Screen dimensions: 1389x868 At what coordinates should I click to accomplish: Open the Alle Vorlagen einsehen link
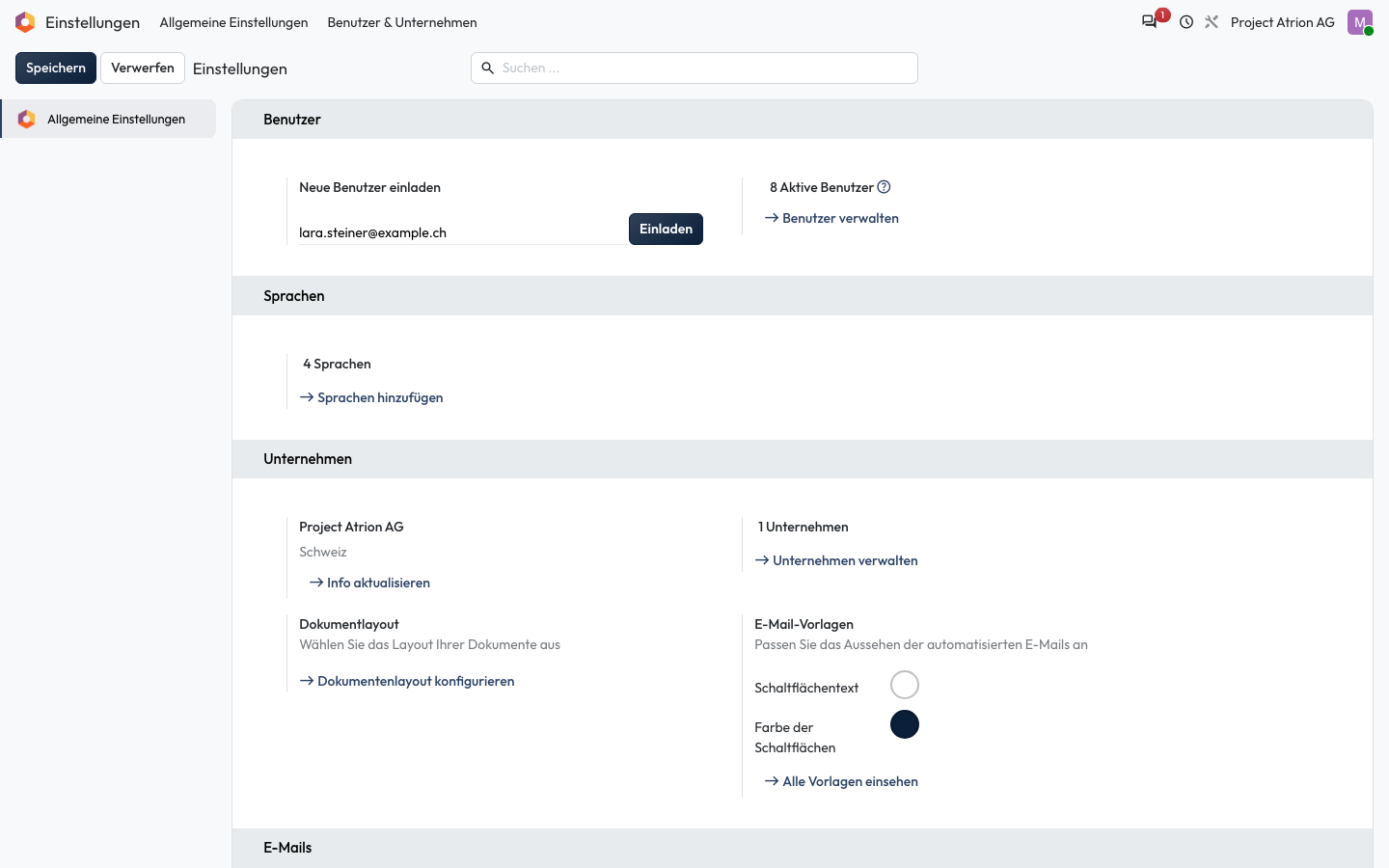coord(841,782)
